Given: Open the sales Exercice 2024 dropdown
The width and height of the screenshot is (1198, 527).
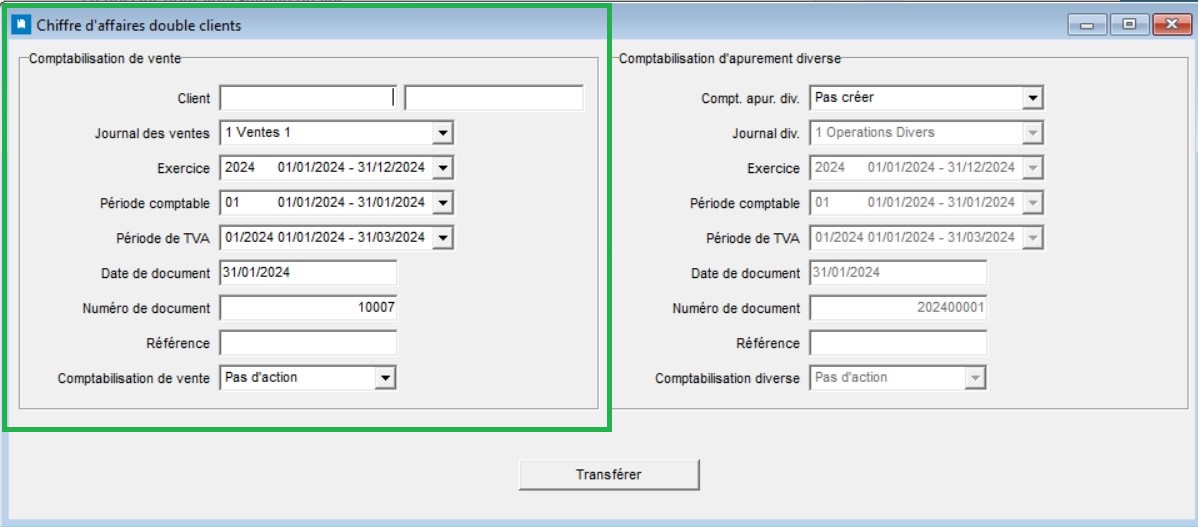Looking at the screenshot, I should 336,168.
